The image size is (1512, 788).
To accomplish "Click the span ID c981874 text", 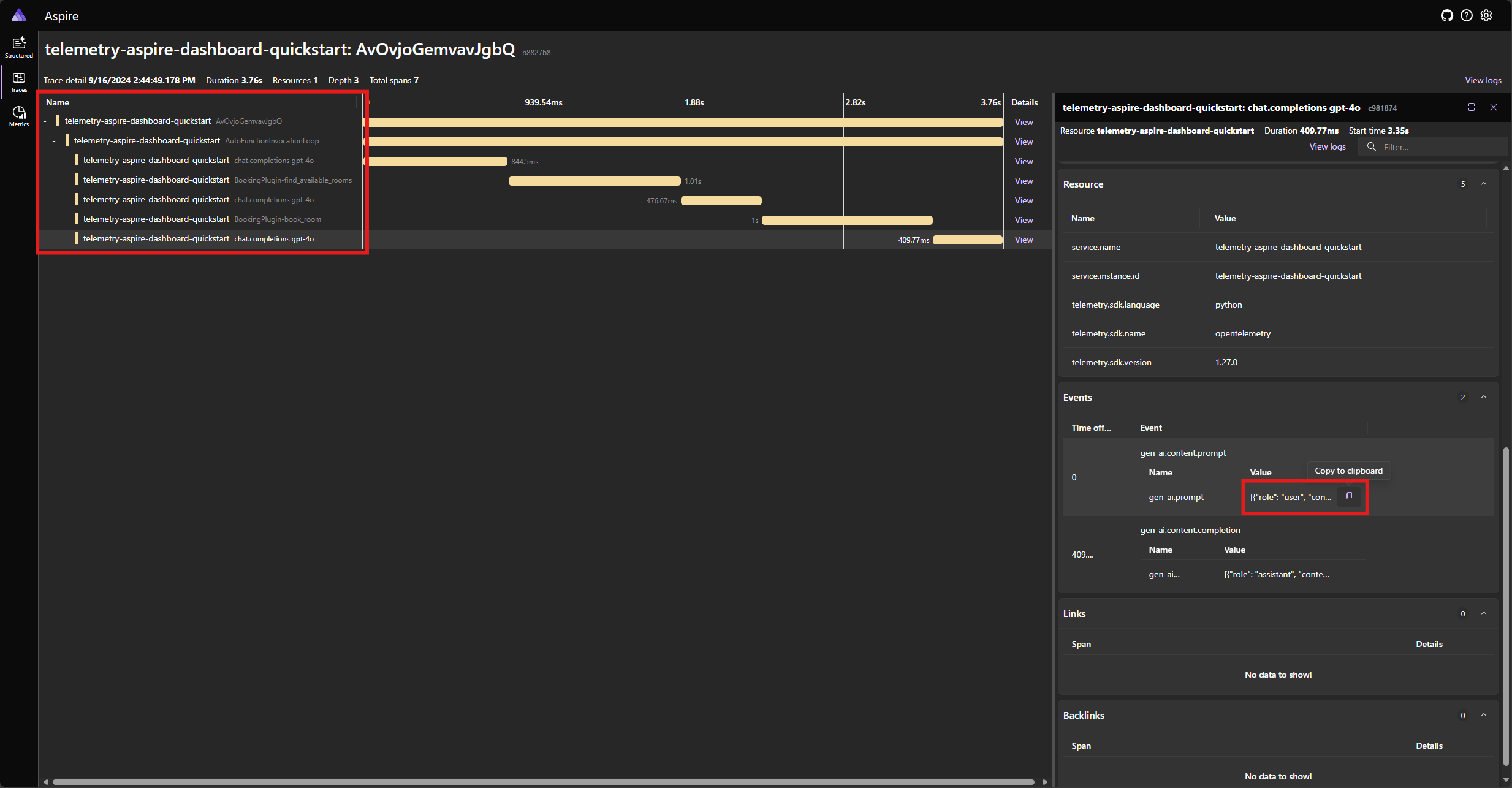I will click(1382, 108).
